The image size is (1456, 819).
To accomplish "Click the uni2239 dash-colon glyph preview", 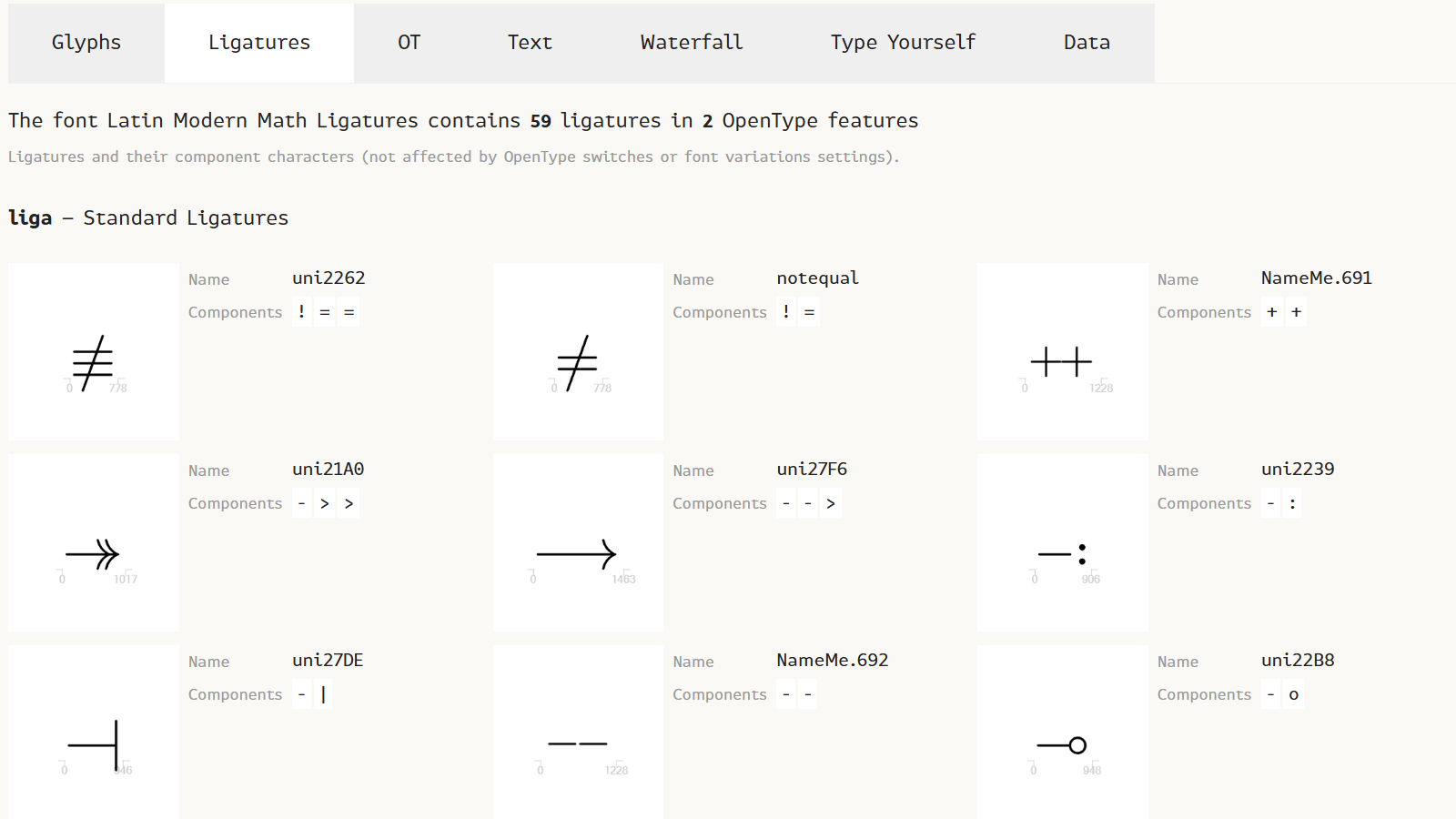I will pos(1063,543).
